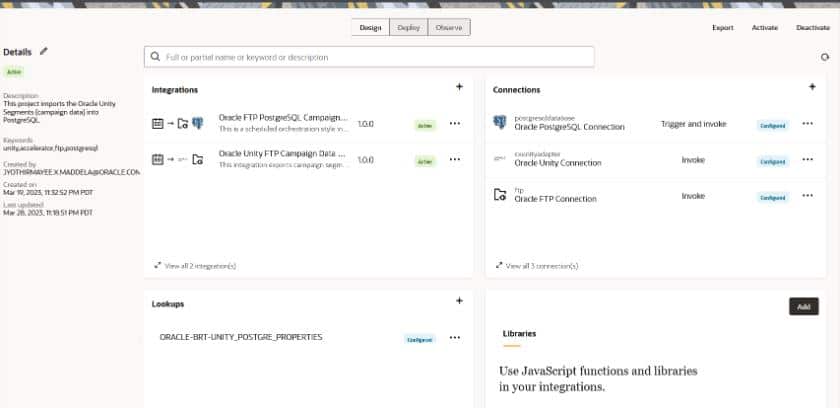Click the expand icon beside View all 2 integrations
This screenshot has height=408, width=840.
coord(157,266)
